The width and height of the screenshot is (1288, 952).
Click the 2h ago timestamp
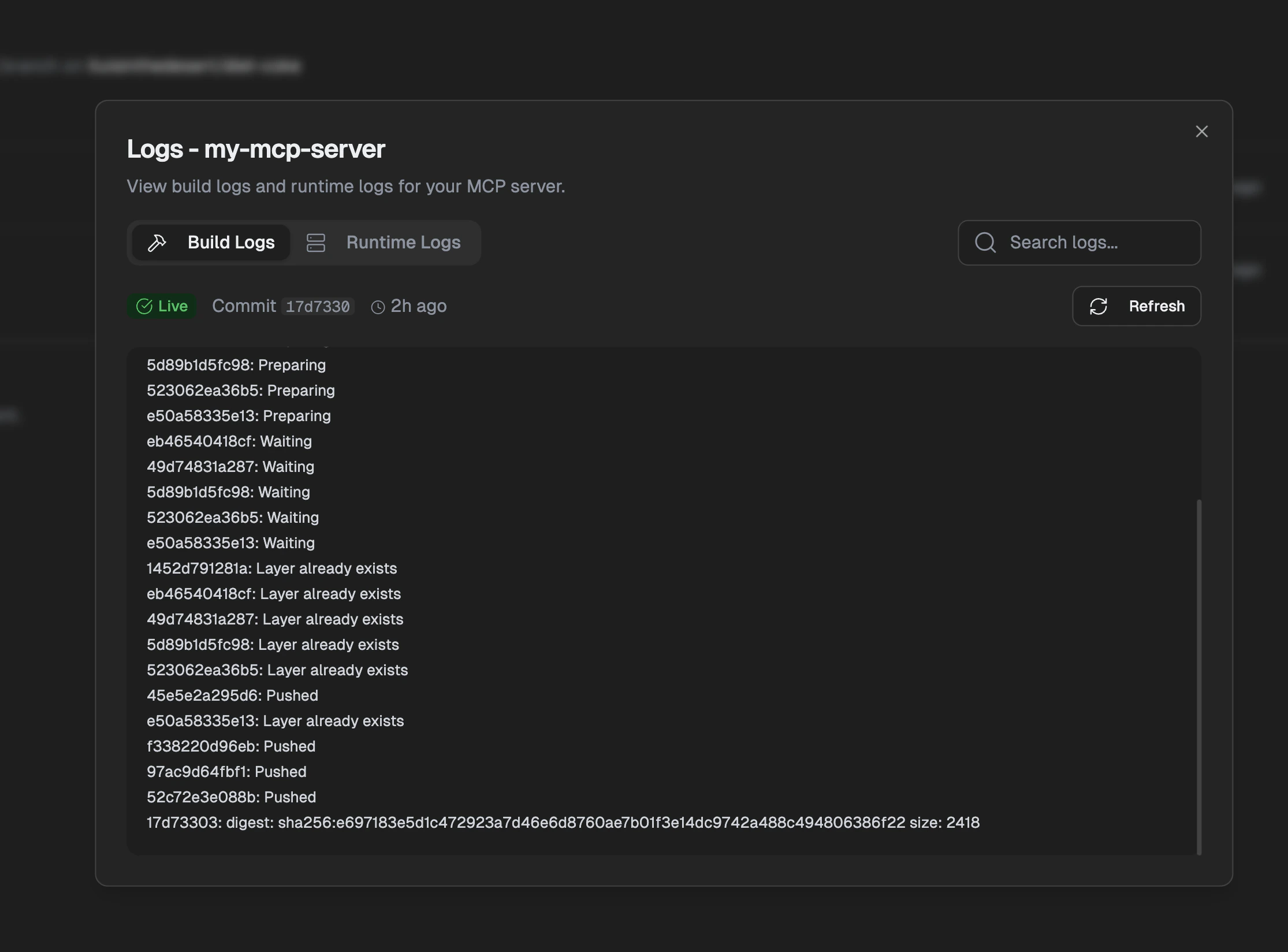coord(419,306)
